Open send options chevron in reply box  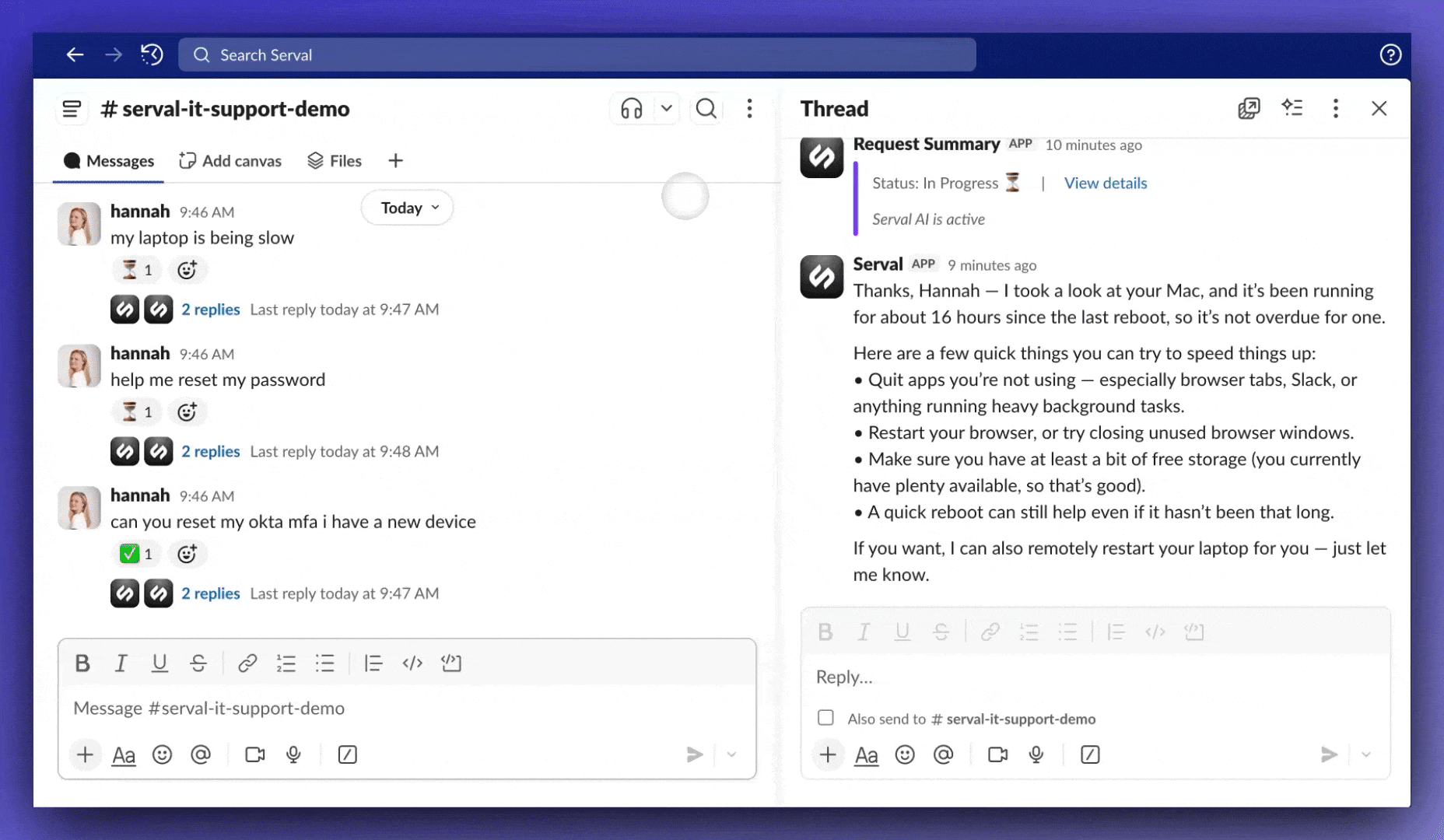1365,754
